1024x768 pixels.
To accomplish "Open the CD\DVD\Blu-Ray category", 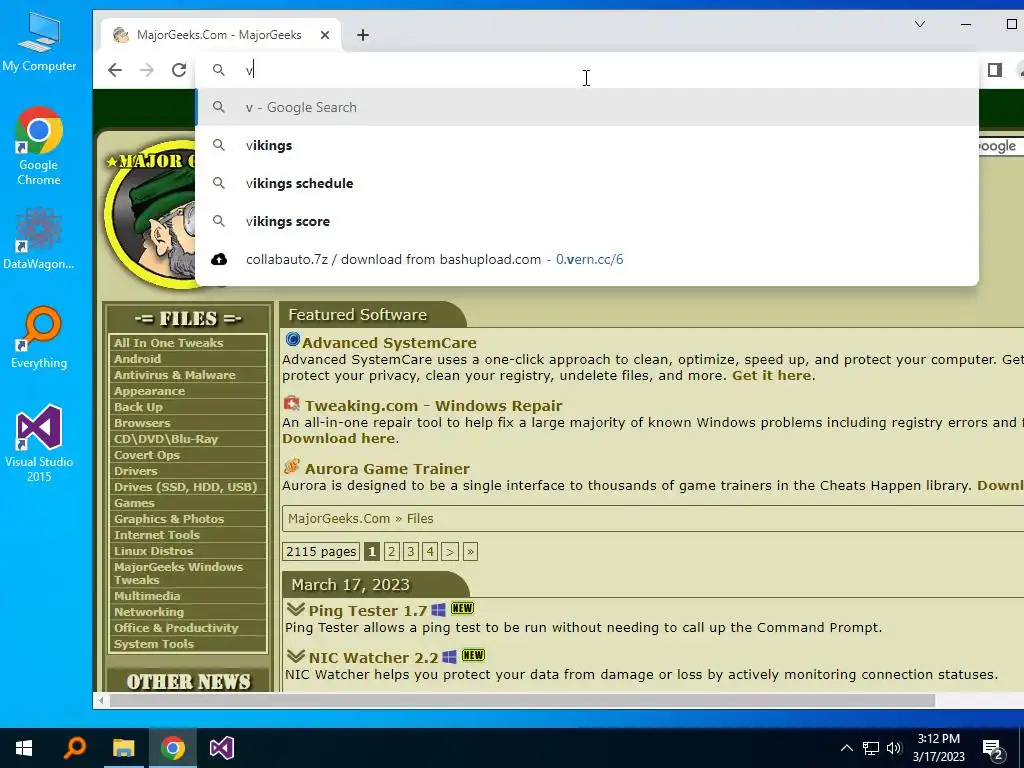I will coord(166,439).
